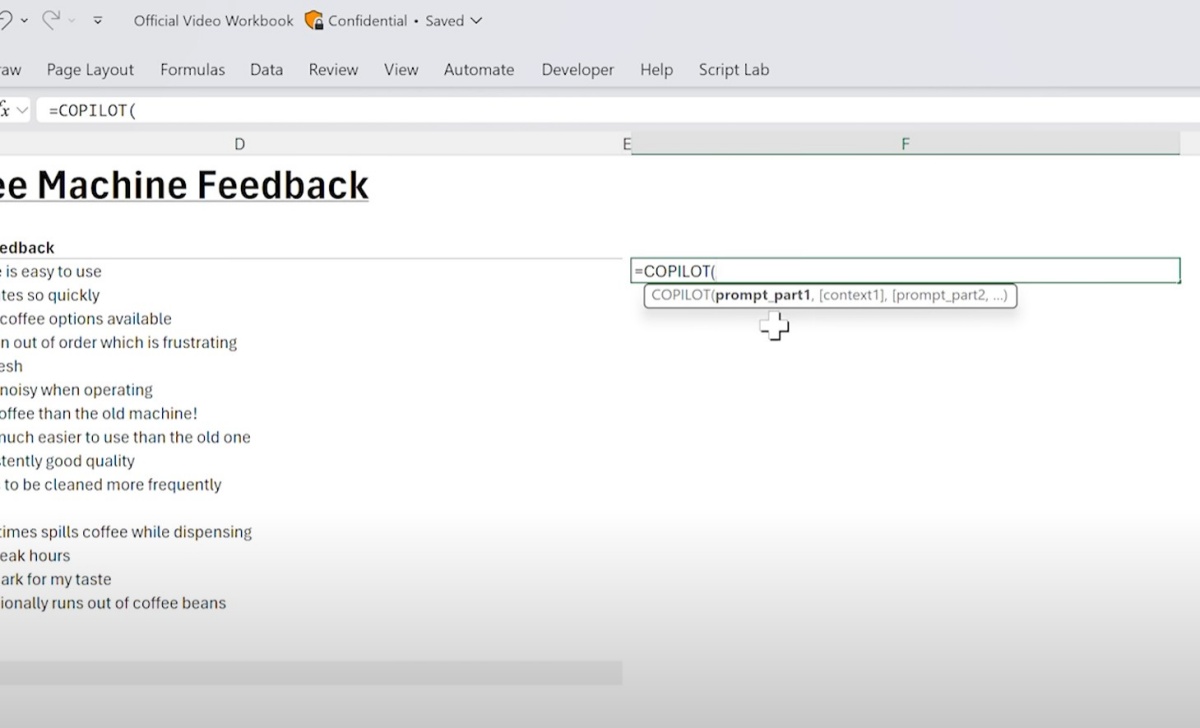
Task: Select the 'Machine Feedback' title cell
Action: click(x=184, y=185)
